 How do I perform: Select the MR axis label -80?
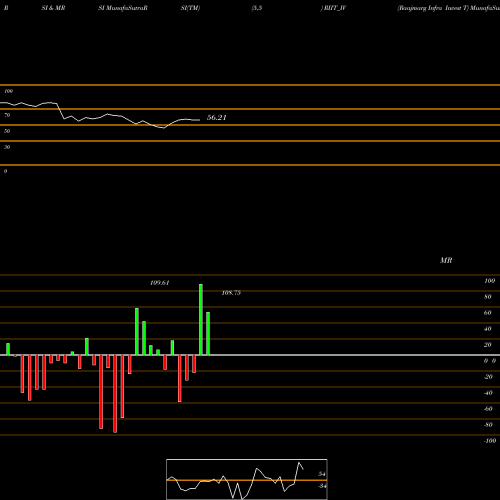click(x=488, y=425)
